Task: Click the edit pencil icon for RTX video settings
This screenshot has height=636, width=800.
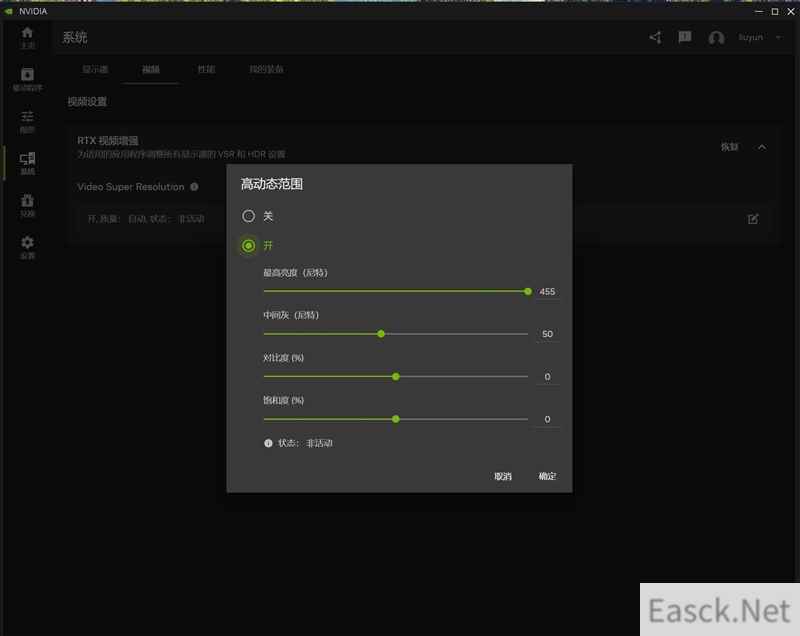Action: tap(753, 219)
